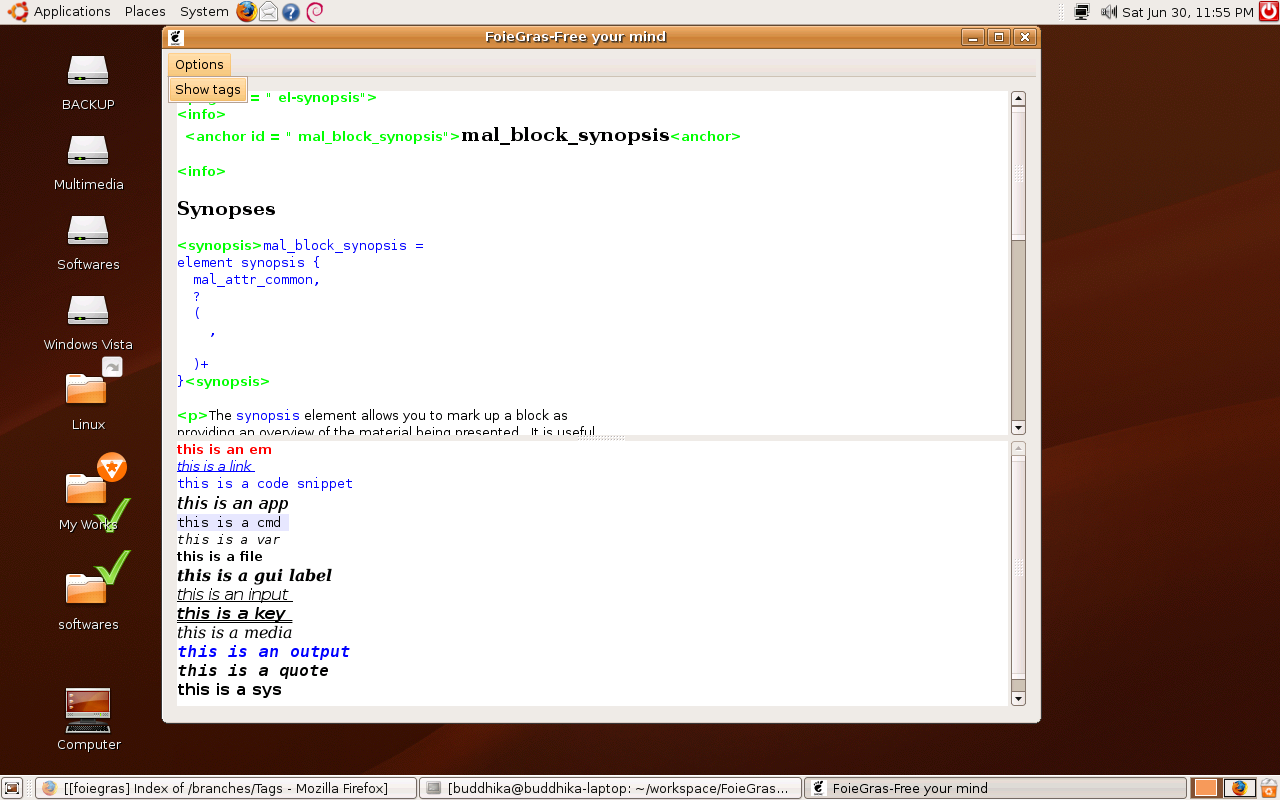Open the Applications menu
Screen dimensions: 1280x800
tap(72, 11)
